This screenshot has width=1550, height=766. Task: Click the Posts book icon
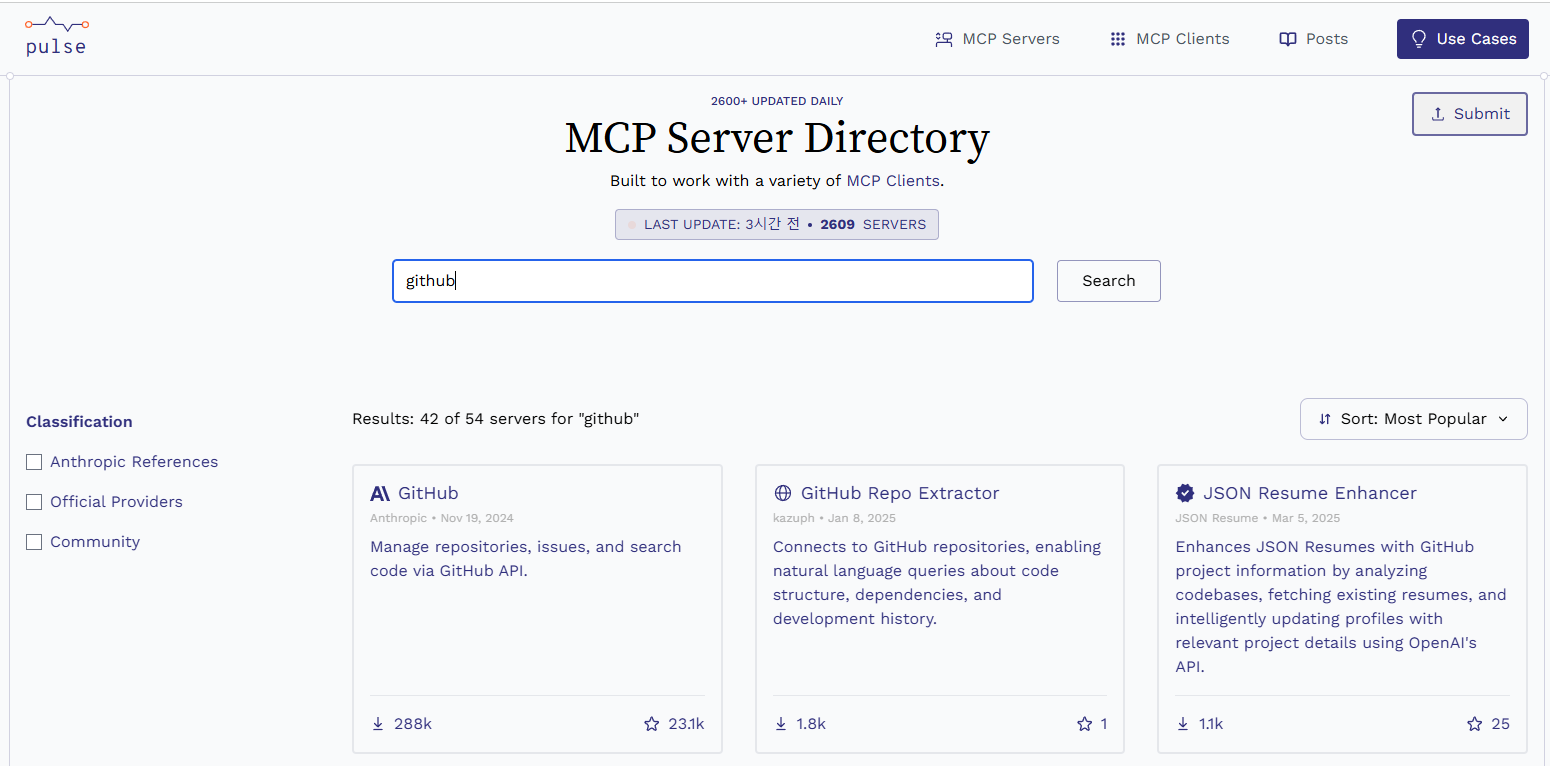1288,39
